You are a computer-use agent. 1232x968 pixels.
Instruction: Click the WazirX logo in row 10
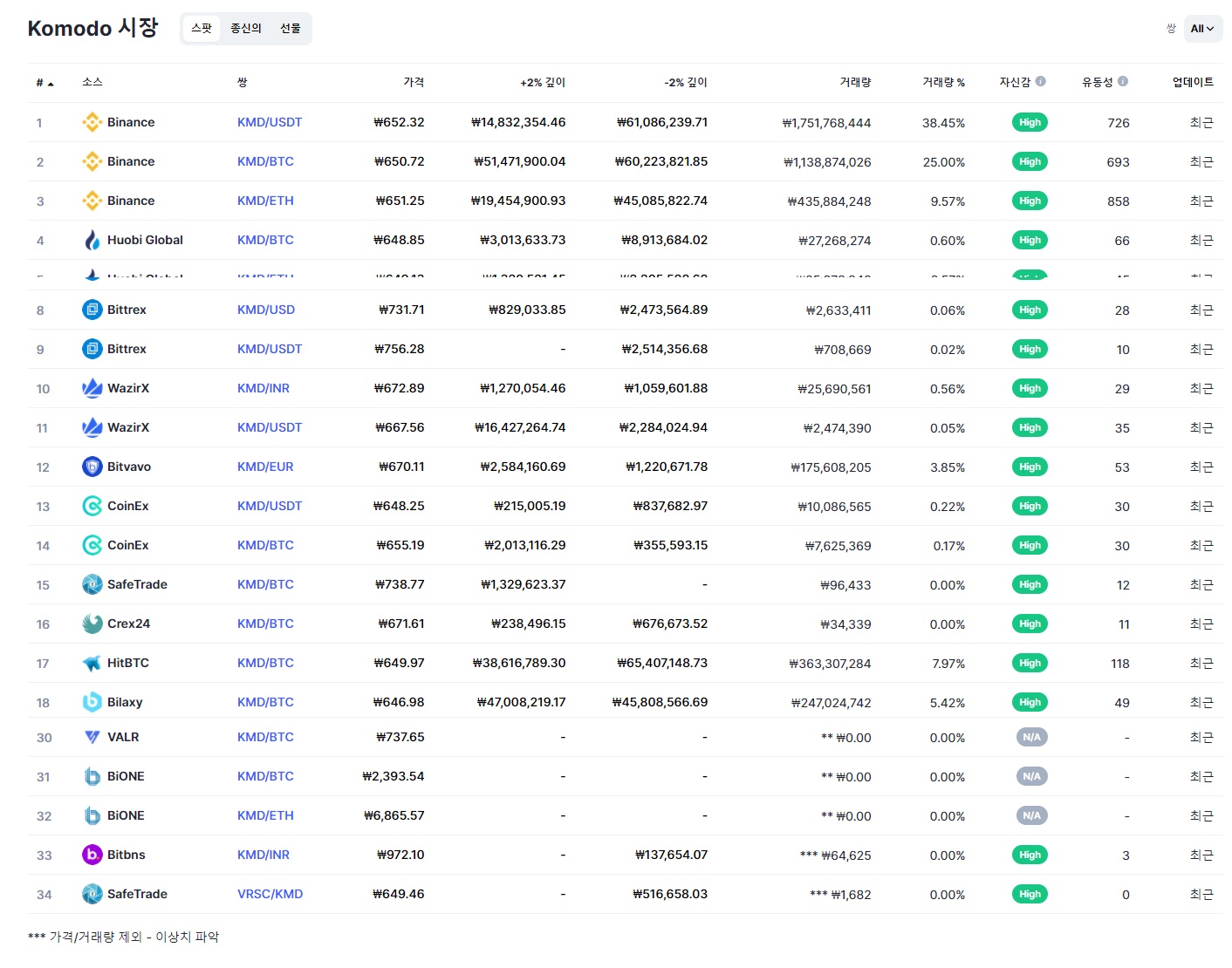pyautogui.click(x=92, y=388)
